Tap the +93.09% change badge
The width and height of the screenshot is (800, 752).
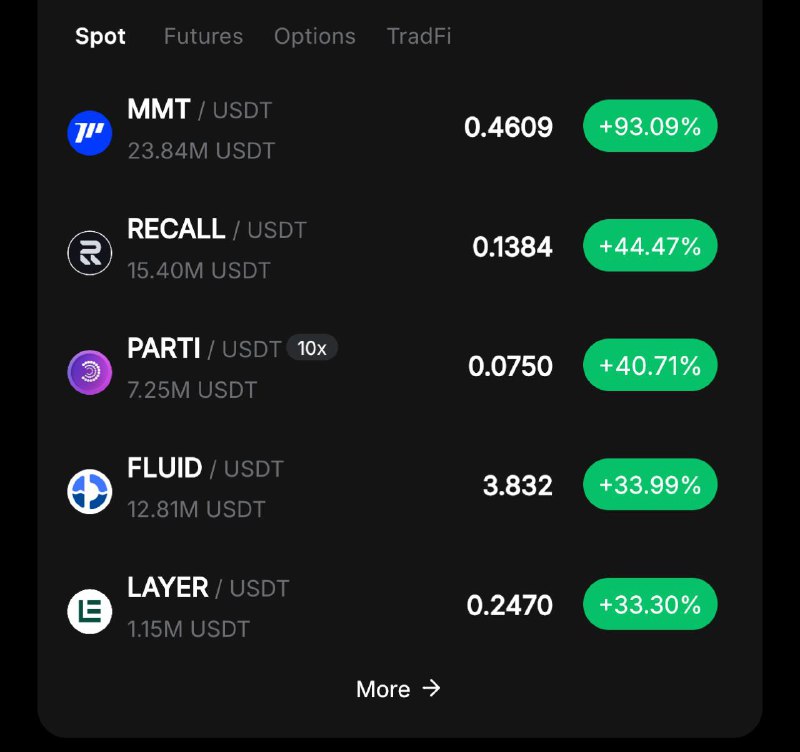650,126
